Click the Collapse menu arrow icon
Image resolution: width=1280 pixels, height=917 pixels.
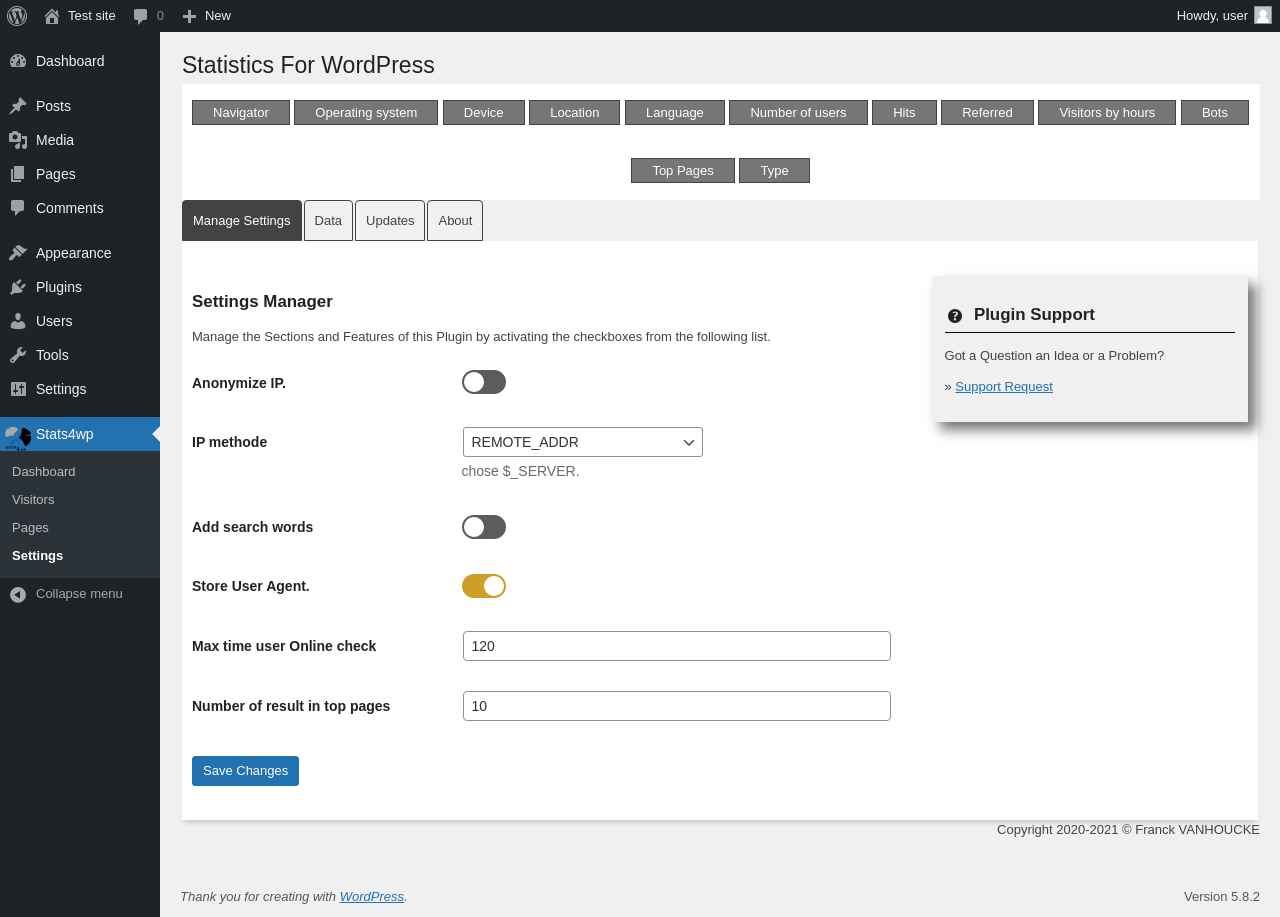(x=18, y=594)
